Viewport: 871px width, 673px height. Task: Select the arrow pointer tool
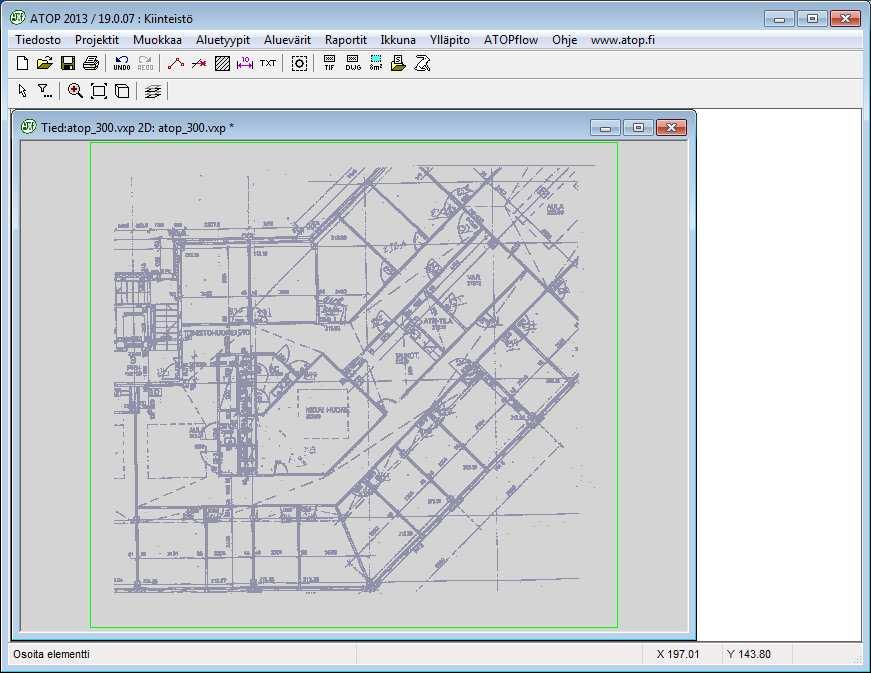[22, 91]
